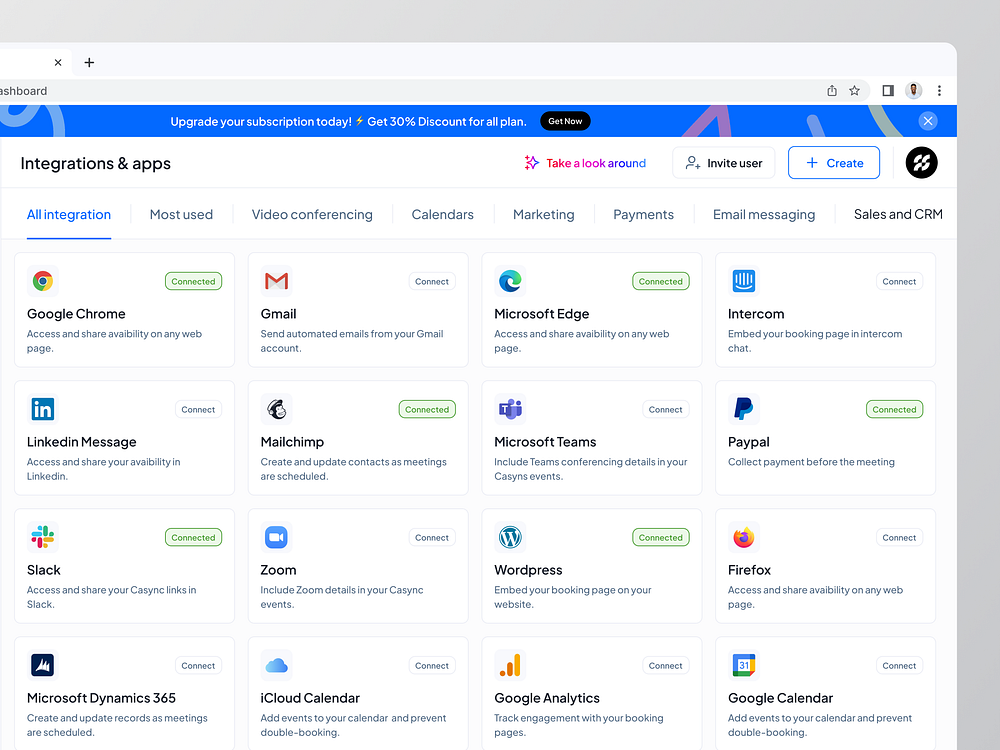Toggle Connected status on Microsoft Edge
Image resolution: width=1000 pixels, height=750 pixels.
[660, 282]
